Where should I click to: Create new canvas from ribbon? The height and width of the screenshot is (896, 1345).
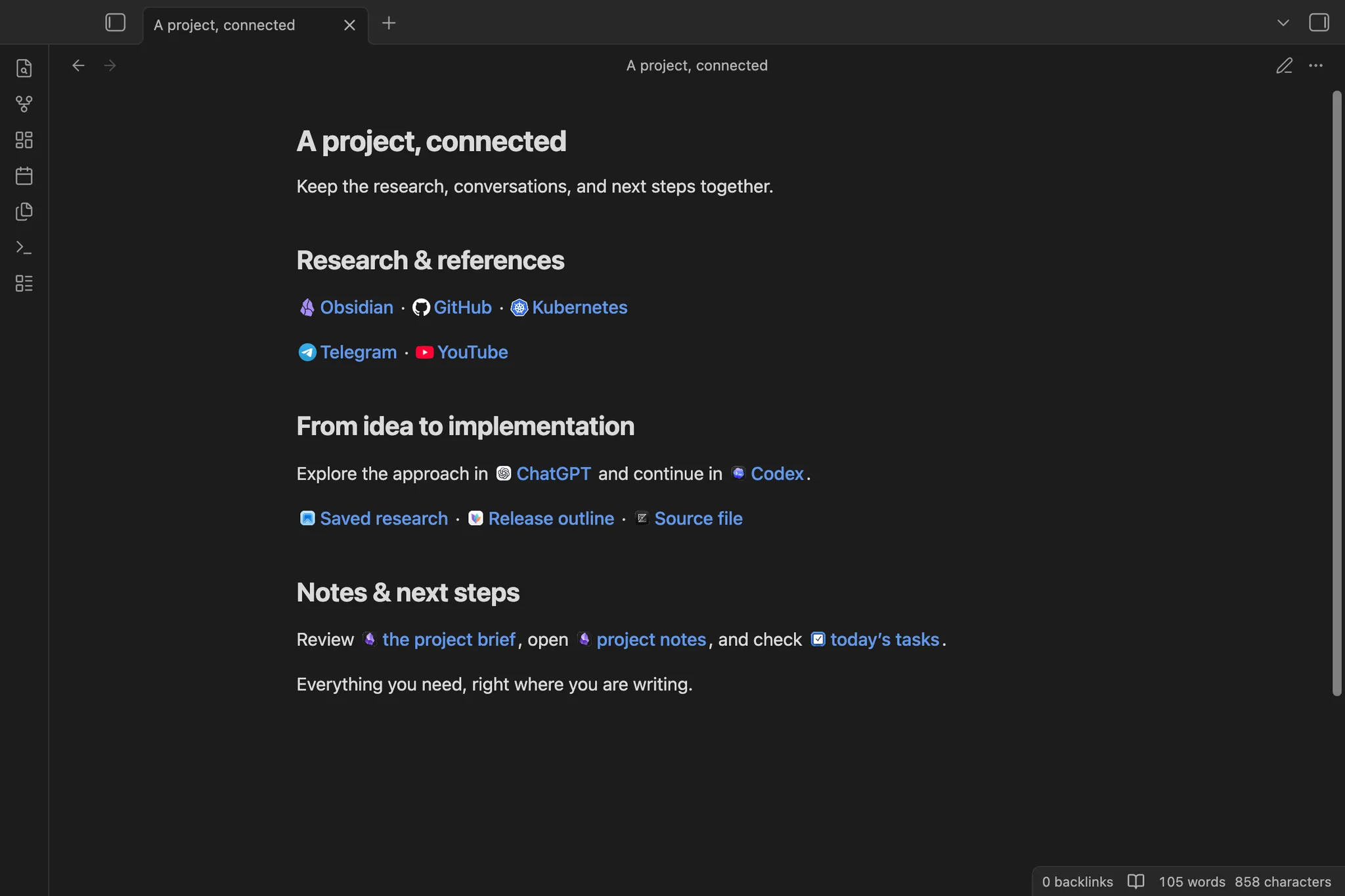click(x=24, y=140)
